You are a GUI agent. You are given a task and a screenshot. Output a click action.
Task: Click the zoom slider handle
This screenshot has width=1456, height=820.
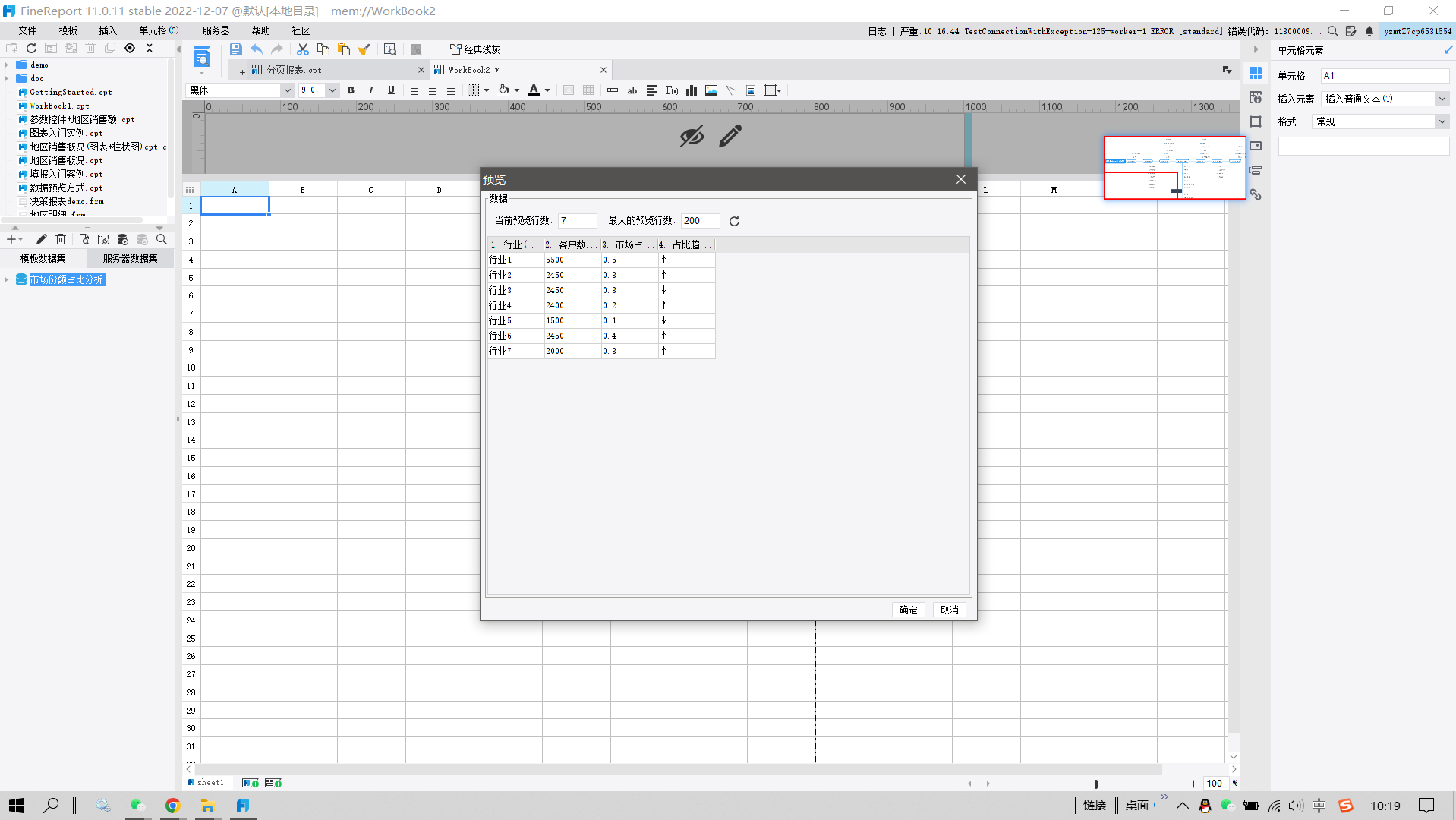(x=1095, y=784)
